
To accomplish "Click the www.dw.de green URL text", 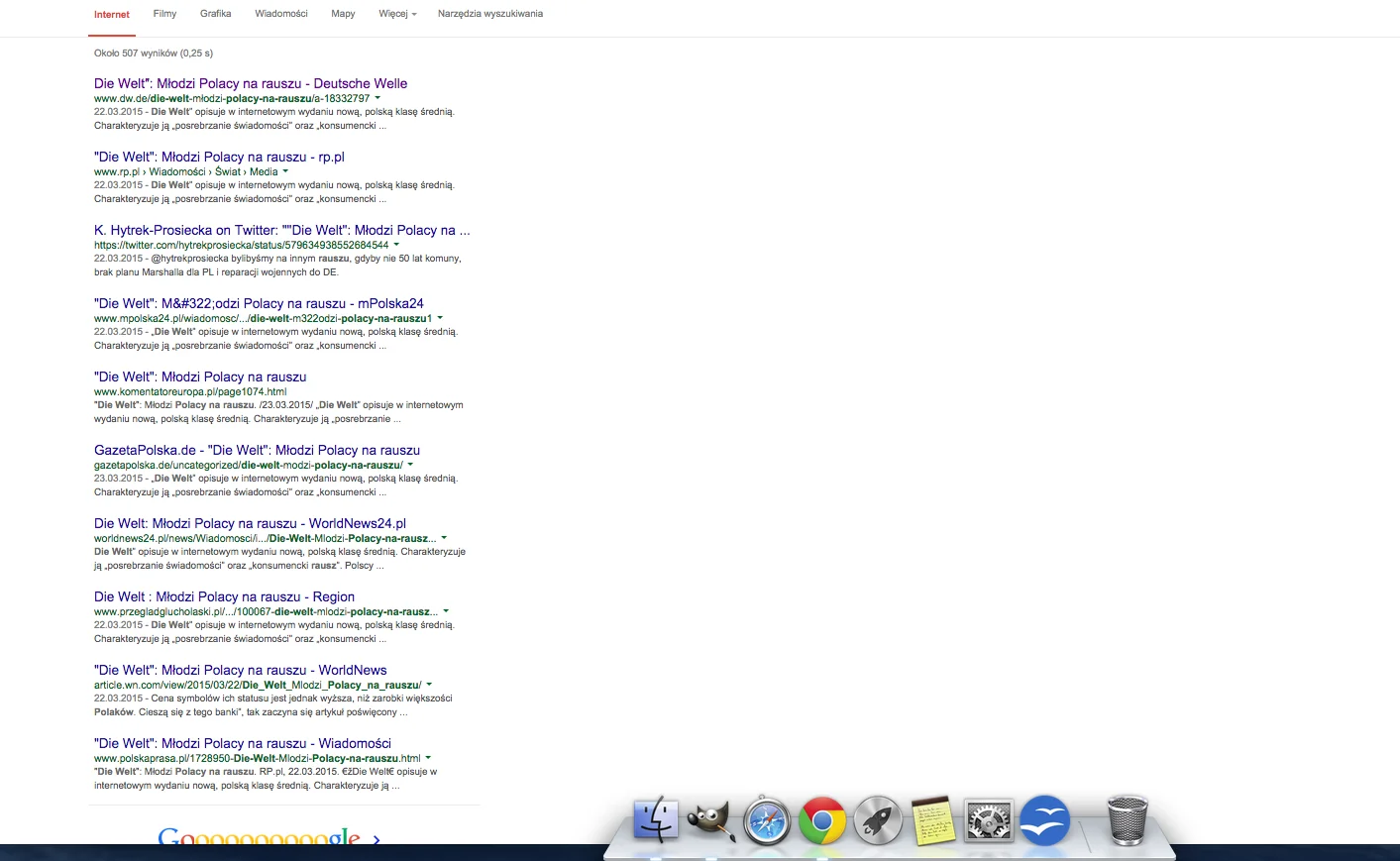I will pos(232,98).
